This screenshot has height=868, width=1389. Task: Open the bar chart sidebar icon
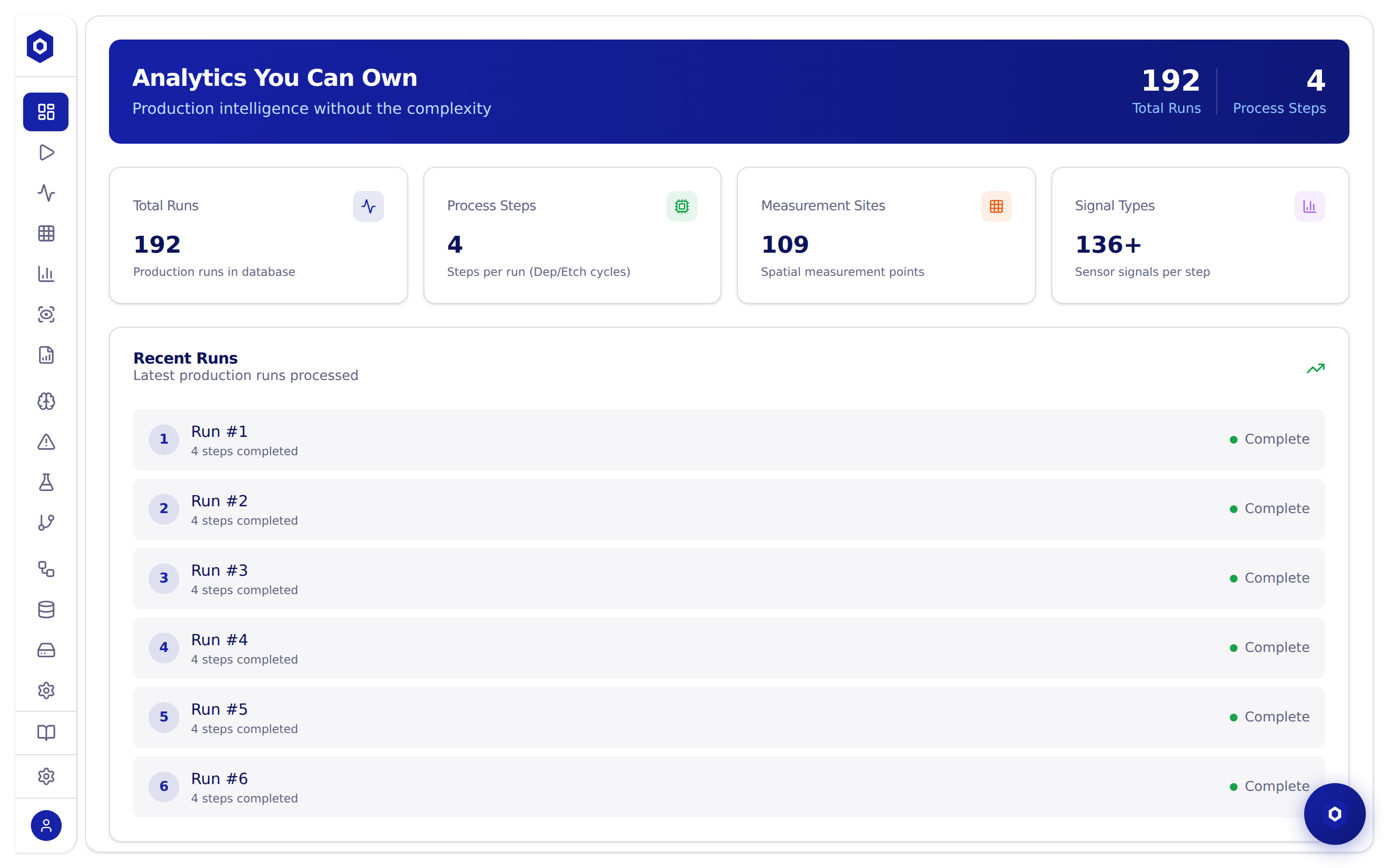coord(46,274)
